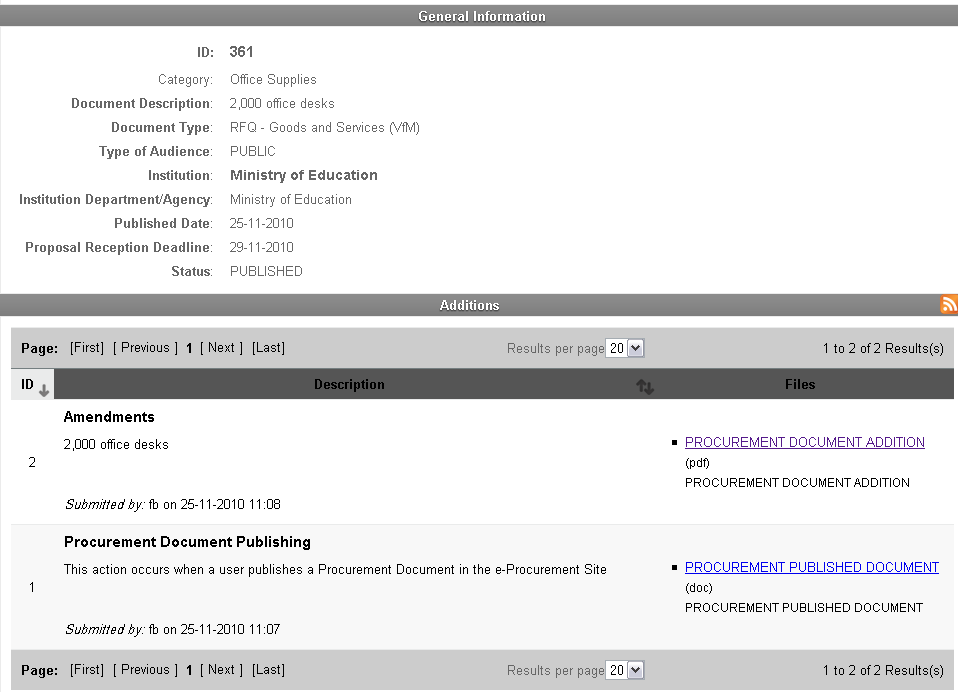Screen dimensions: 958x692
Task: Click the Files column header
Action: point(800,385)
